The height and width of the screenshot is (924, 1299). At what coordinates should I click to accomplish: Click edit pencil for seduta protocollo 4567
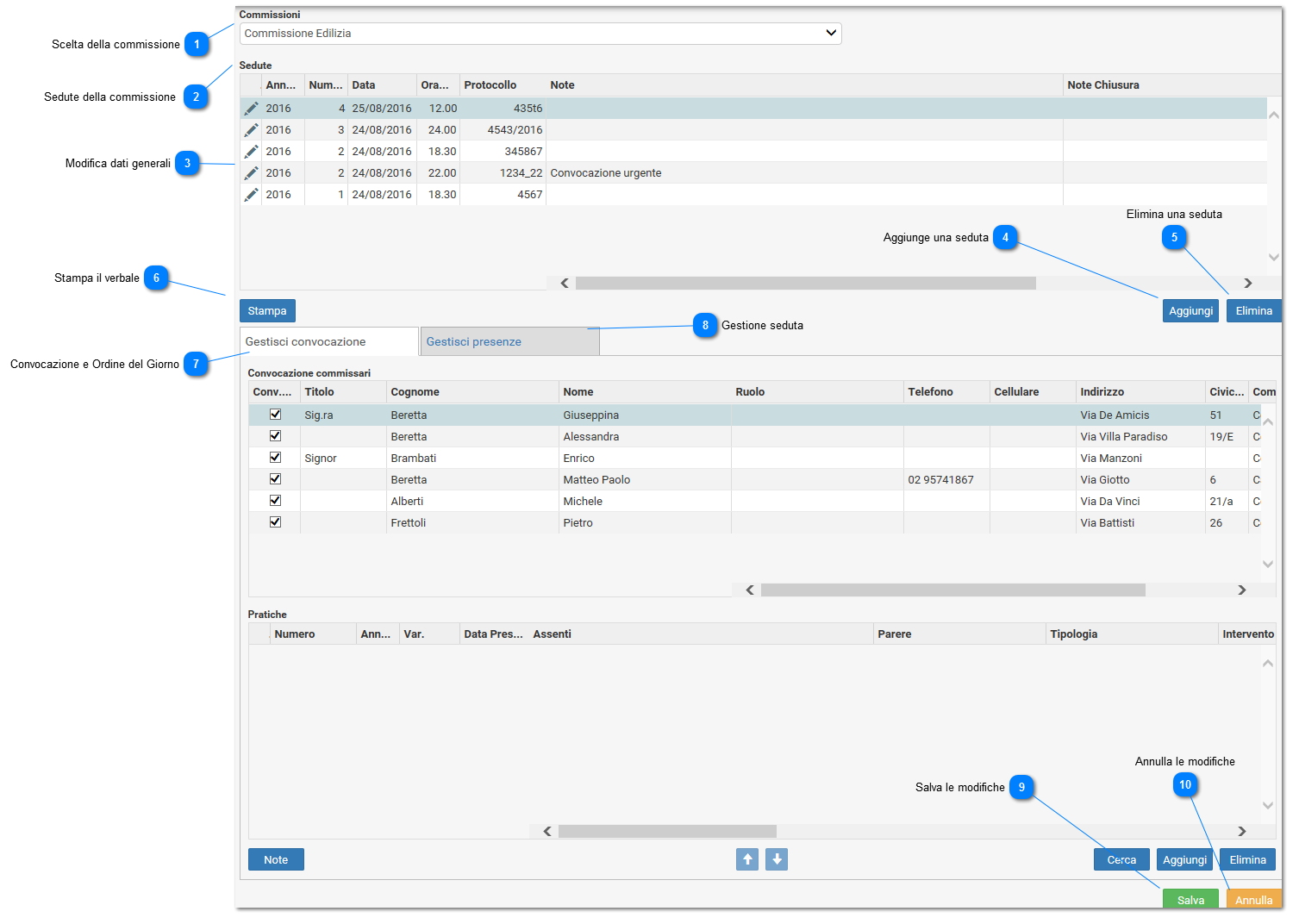pyautogui.click(x=251, y=195)
